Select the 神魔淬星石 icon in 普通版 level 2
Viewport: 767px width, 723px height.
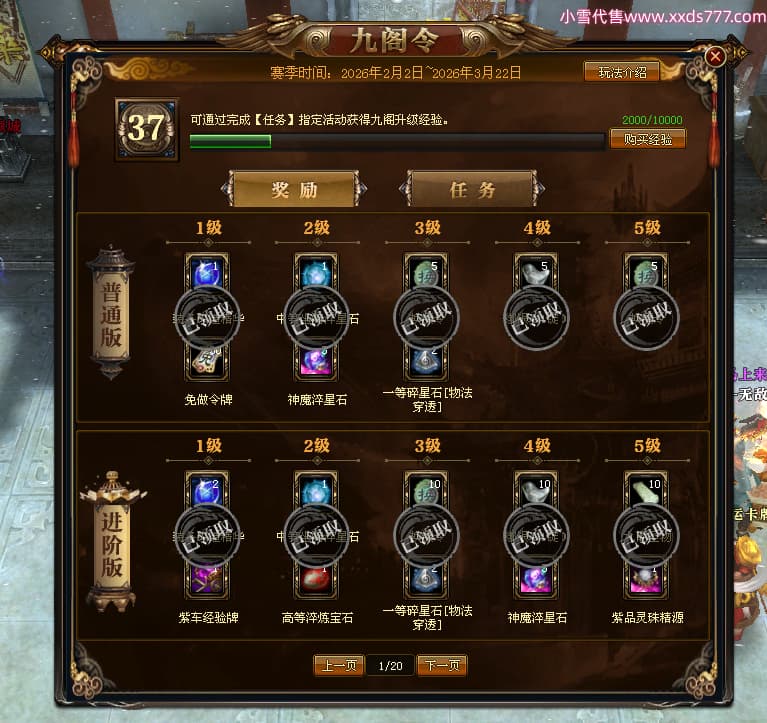tap(316, 362)
